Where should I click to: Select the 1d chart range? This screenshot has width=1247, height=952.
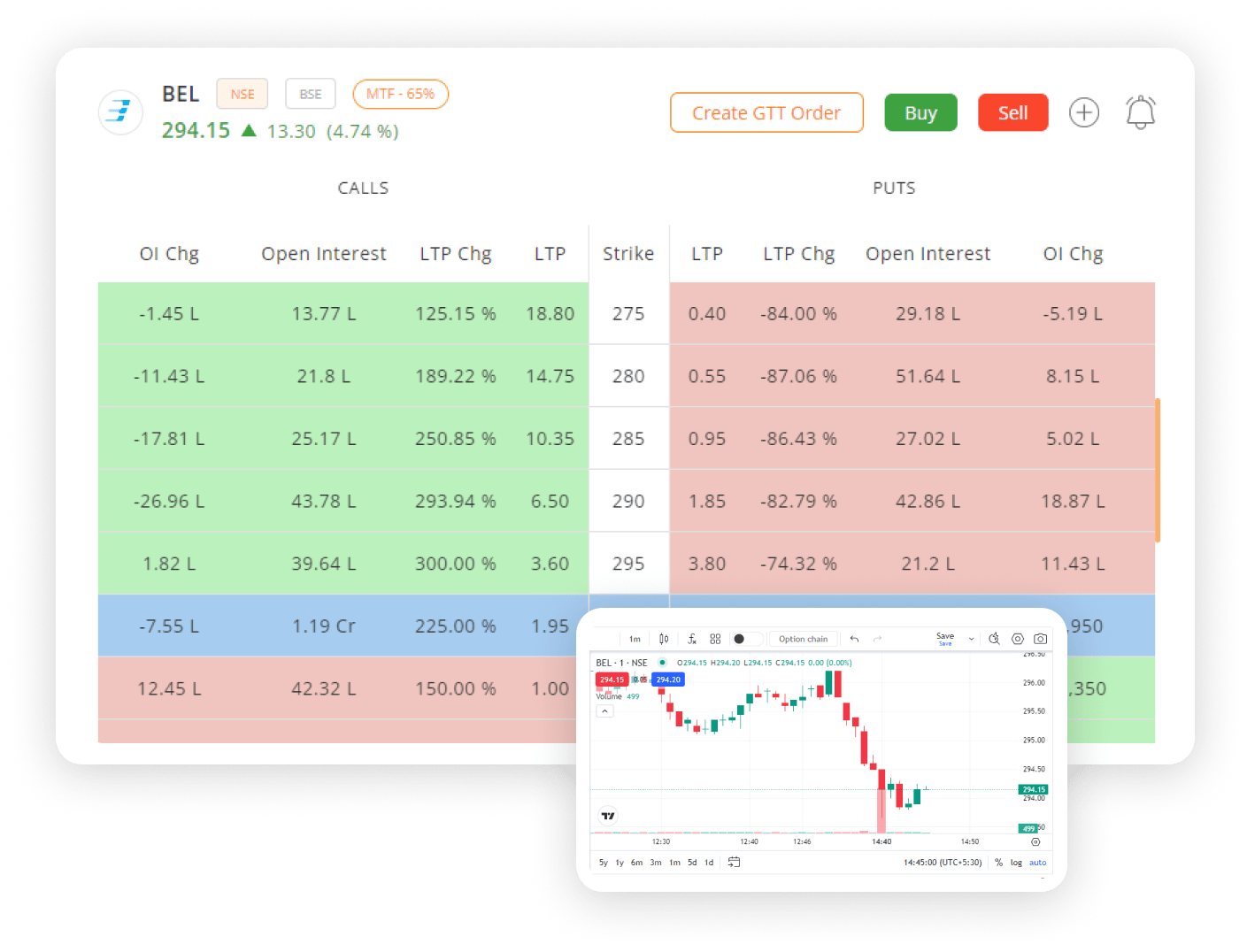pos(709,863)
